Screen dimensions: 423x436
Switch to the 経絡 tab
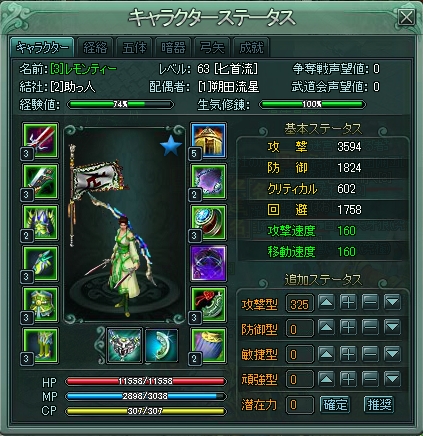coord(95,48)
